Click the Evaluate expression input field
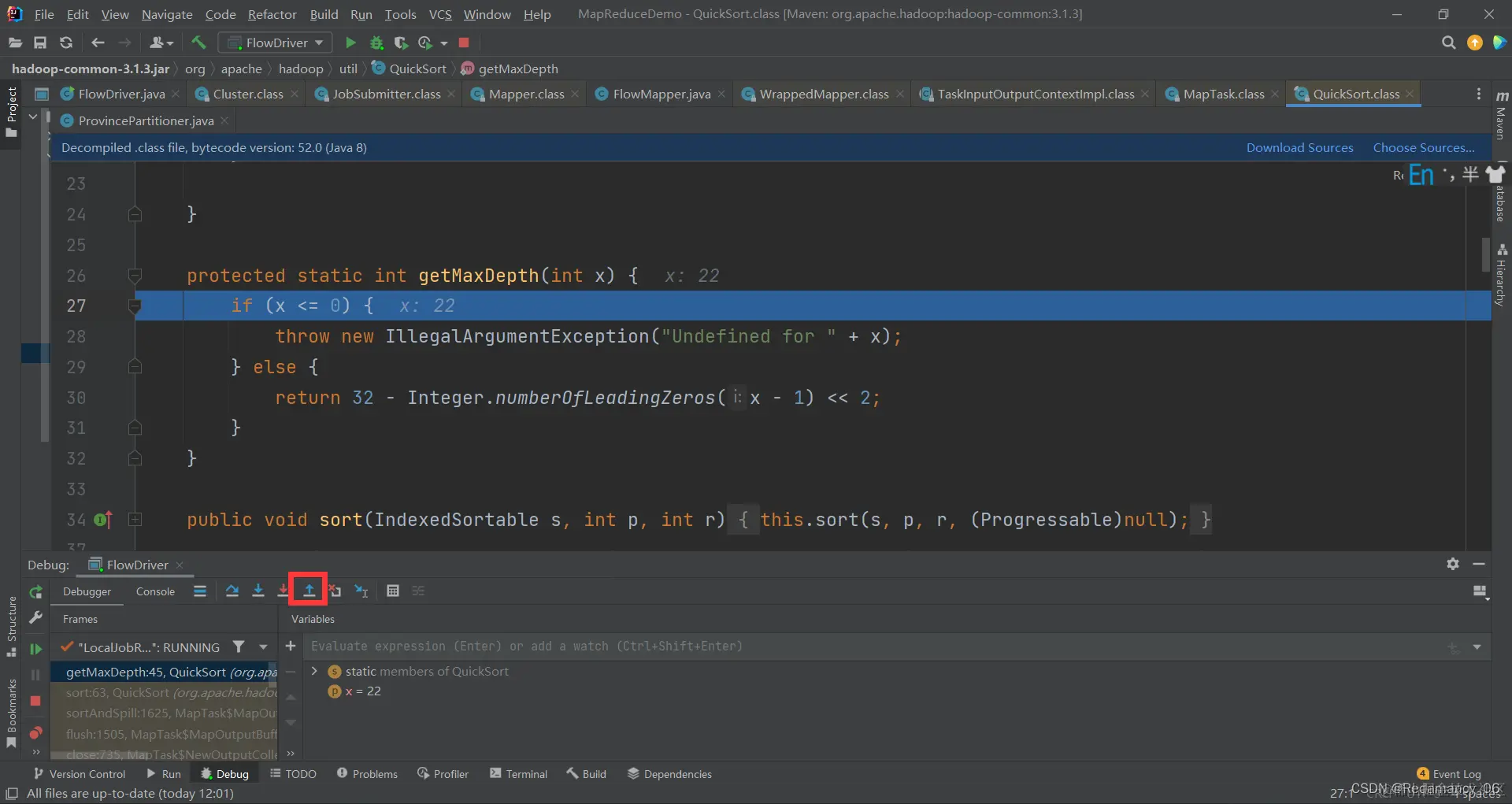The height and width of the screenshot is (804, 1512). (874, 647)
